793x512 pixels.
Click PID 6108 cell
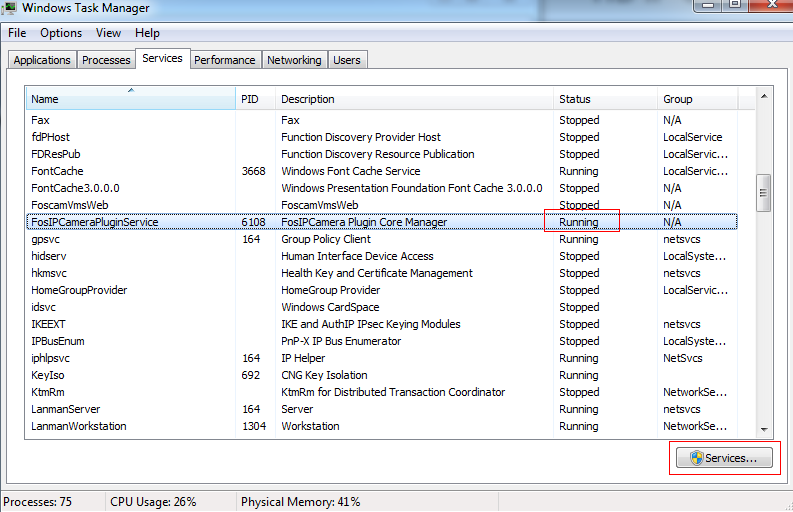(x=253, y=222)
